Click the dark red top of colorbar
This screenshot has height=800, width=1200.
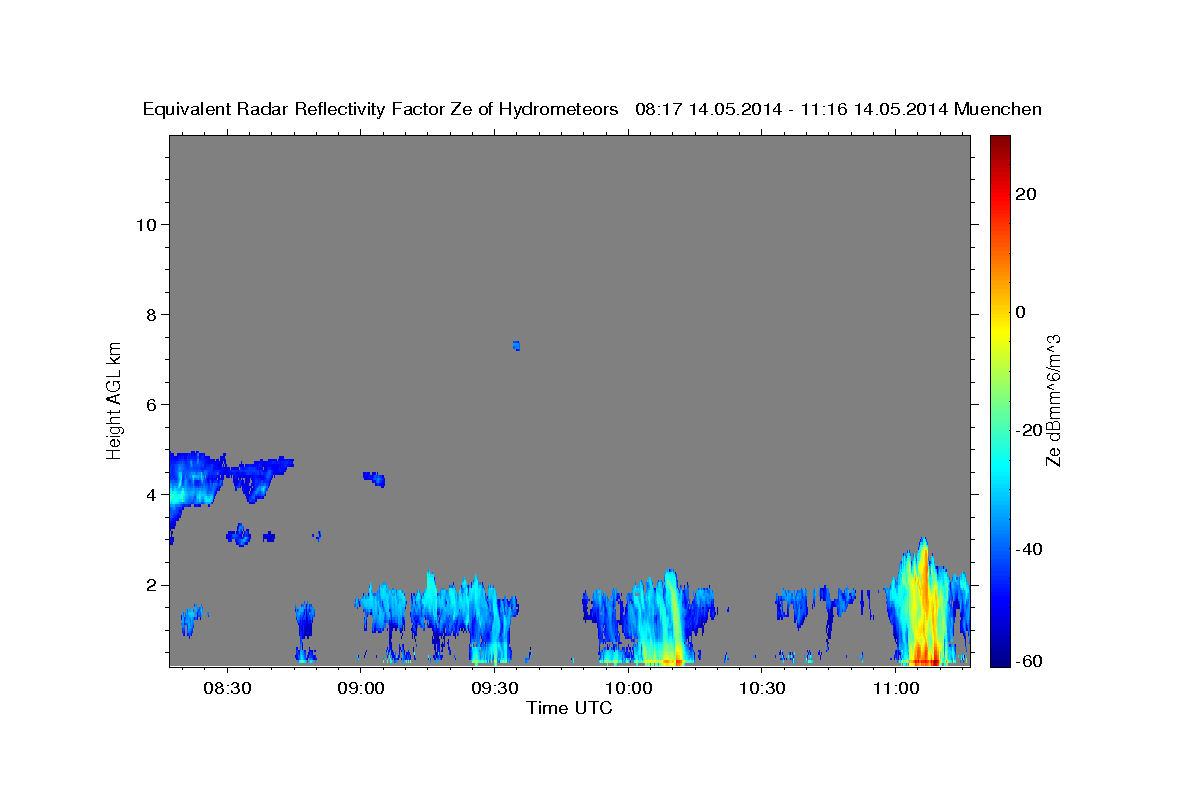pyautogui.click(x=999, y=143)
